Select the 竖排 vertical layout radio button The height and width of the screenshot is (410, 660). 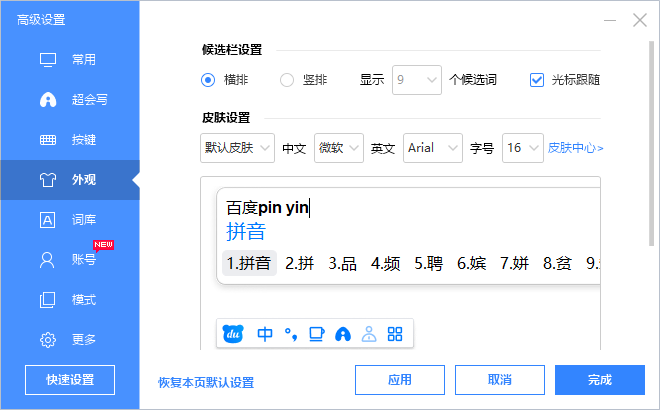click(287, 80)
